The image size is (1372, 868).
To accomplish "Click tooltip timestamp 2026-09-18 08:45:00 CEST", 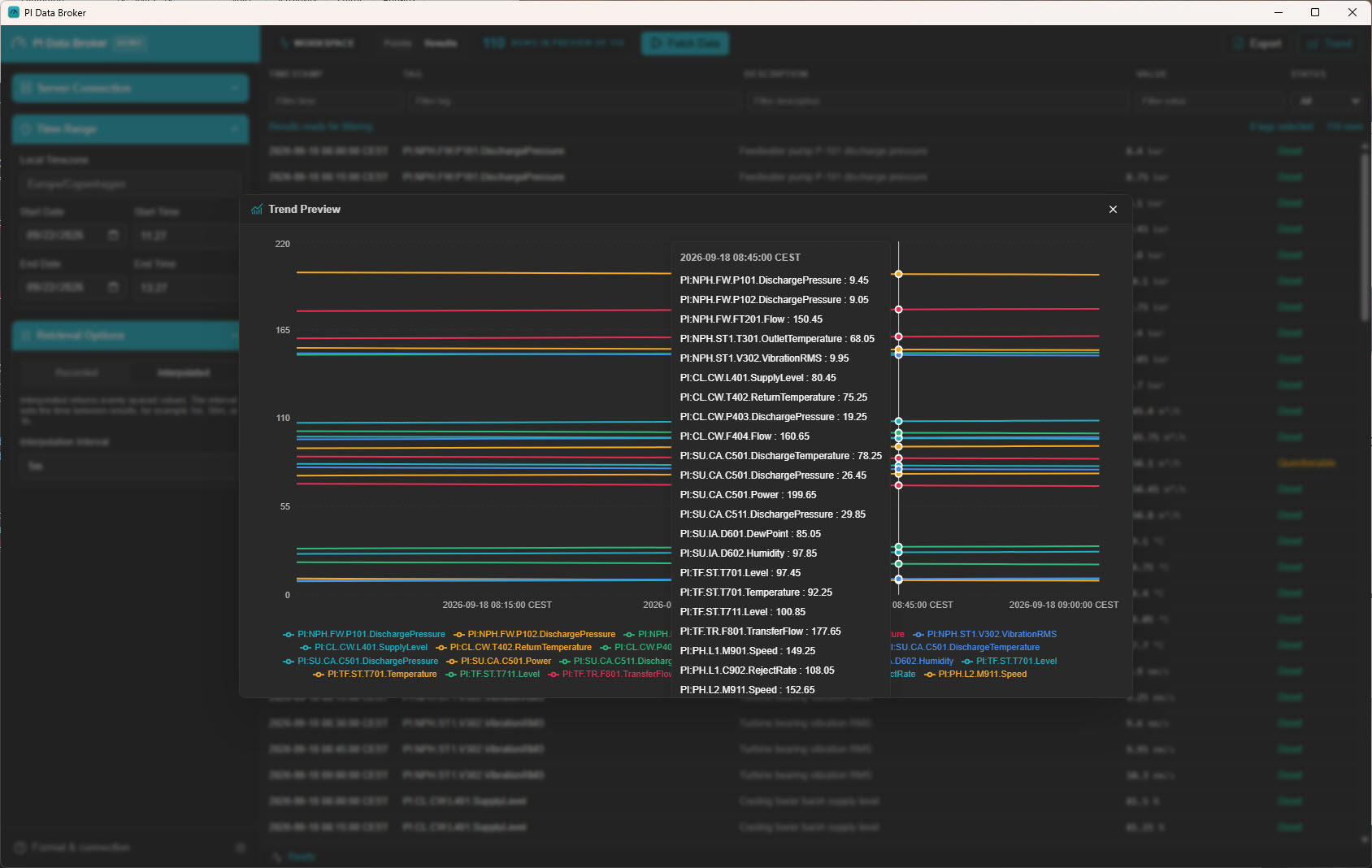I will click(x=740, y=258).
